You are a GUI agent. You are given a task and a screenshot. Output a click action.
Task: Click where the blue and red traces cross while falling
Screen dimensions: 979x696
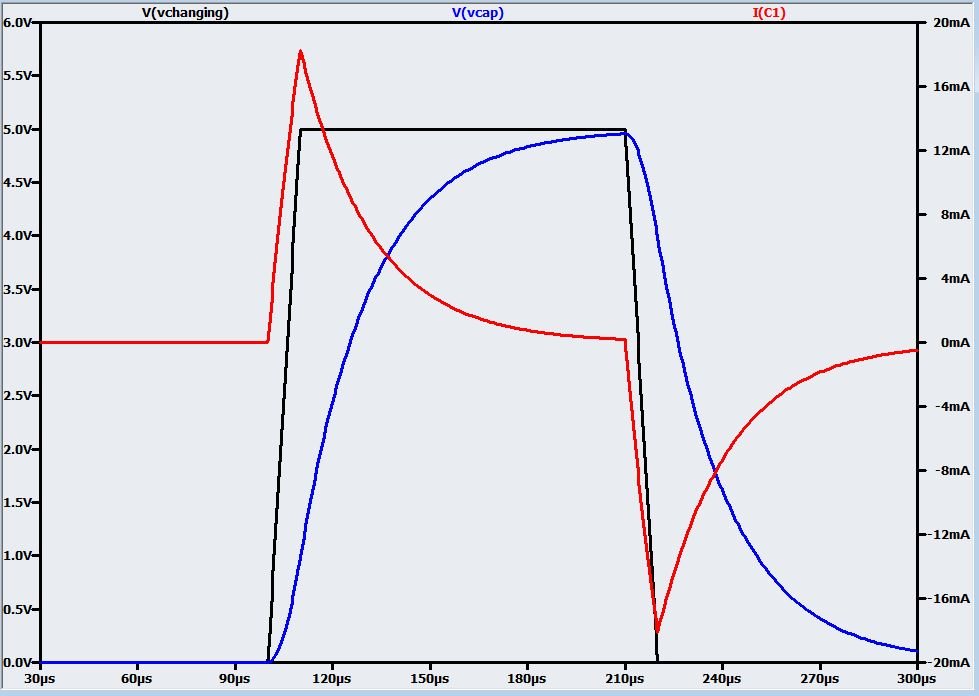tap(715, 470)
